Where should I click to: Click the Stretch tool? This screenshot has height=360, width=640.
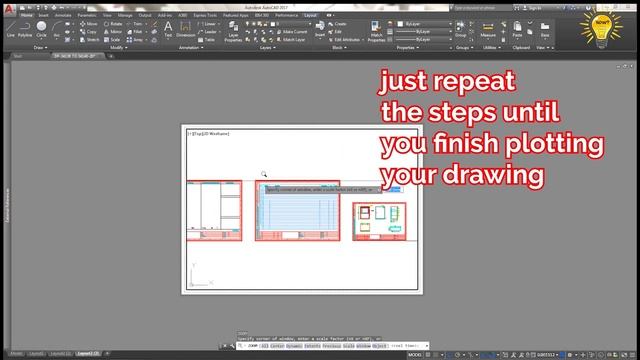pos(89,40)
